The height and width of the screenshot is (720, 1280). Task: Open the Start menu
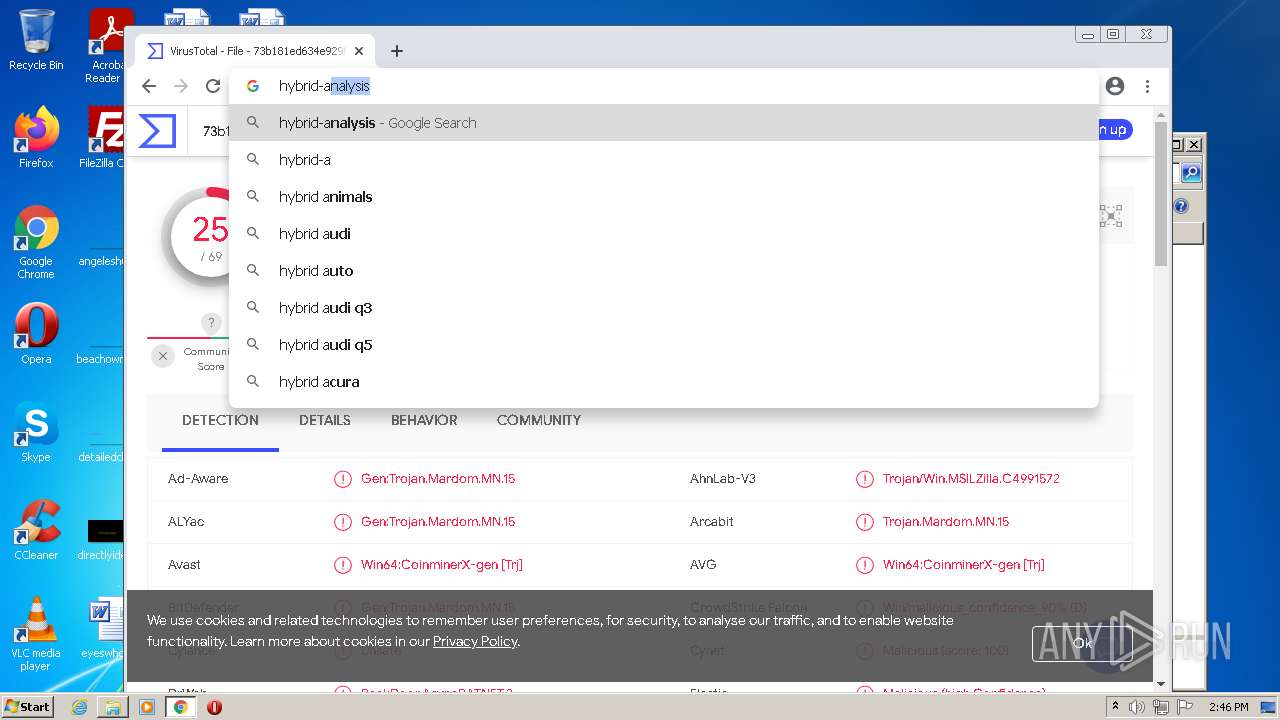28,707
